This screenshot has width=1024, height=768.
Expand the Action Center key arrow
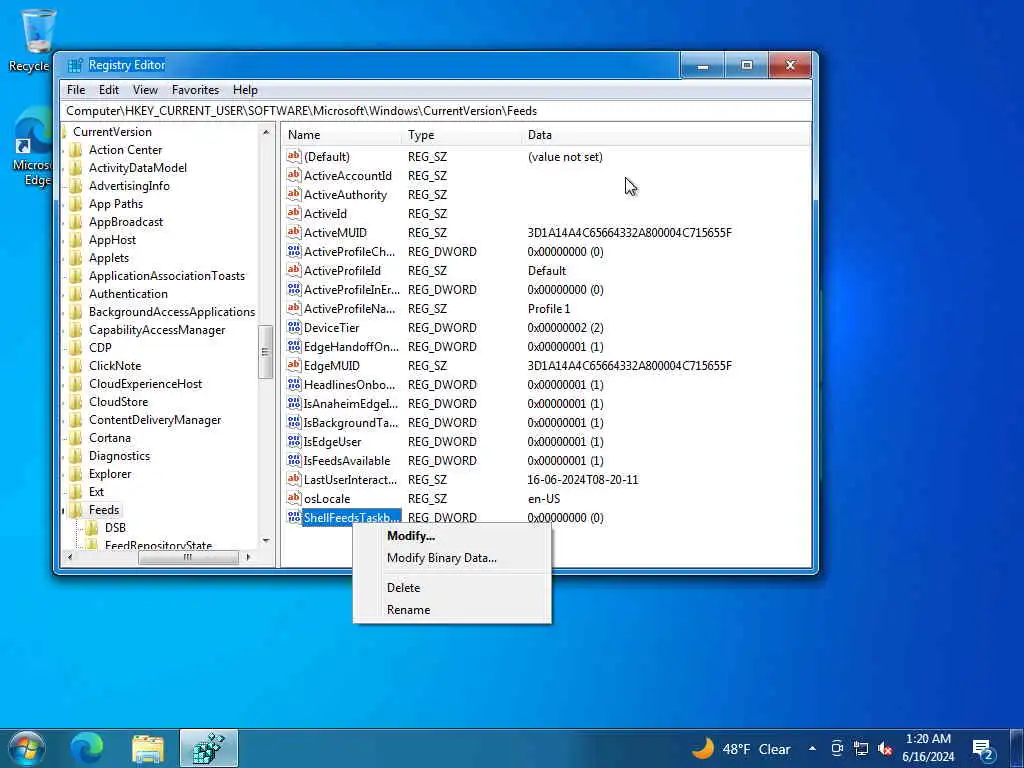64,150
